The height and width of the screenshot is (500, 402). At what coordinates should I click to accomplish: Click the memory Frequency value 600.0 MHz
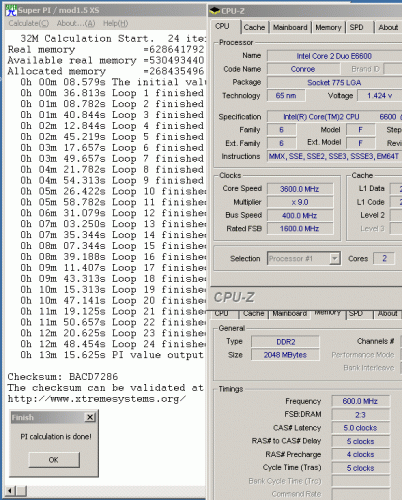coord(360,401)
